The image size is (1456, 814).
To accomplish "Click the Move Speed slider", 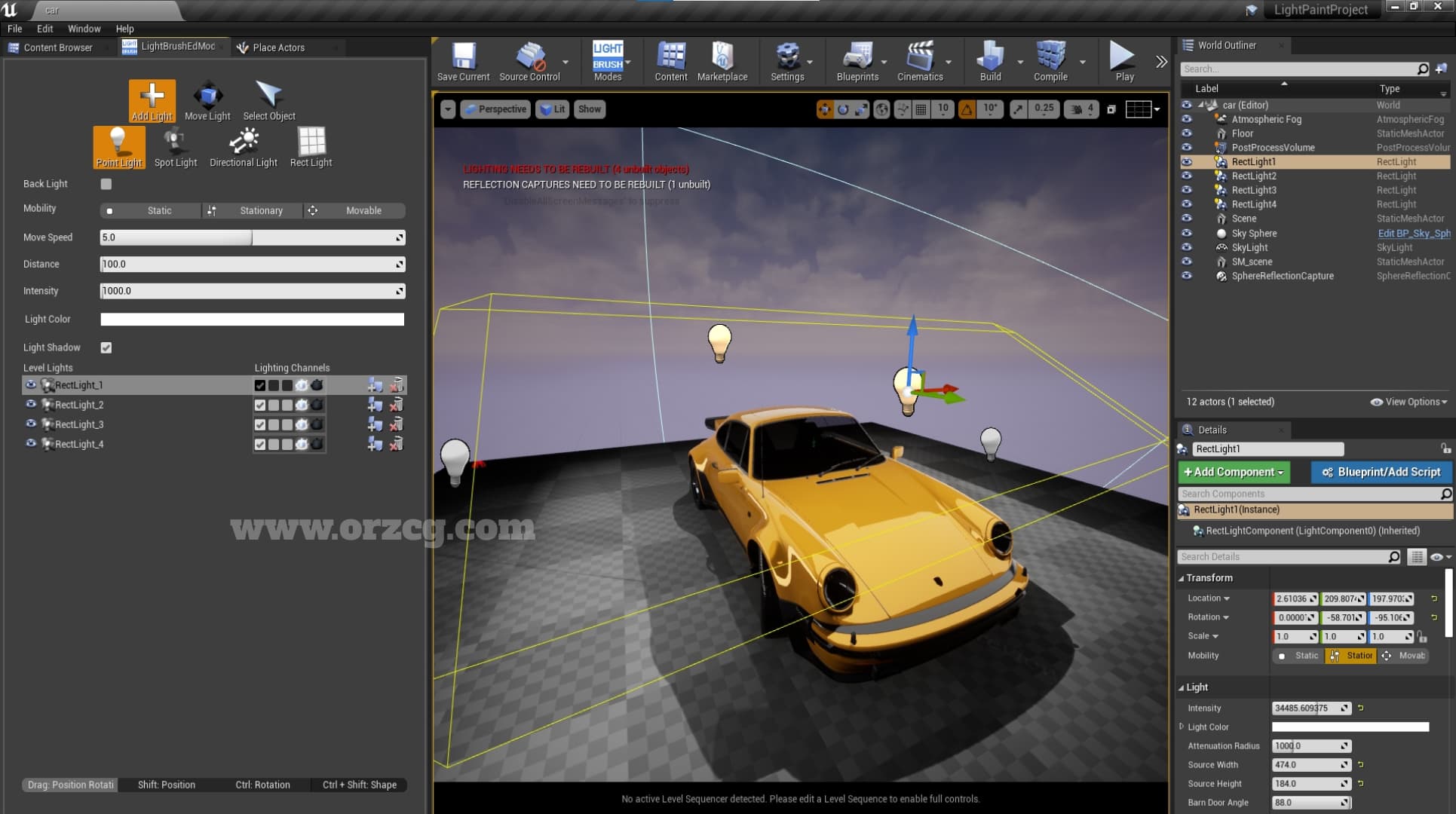I will pos(253,237).
